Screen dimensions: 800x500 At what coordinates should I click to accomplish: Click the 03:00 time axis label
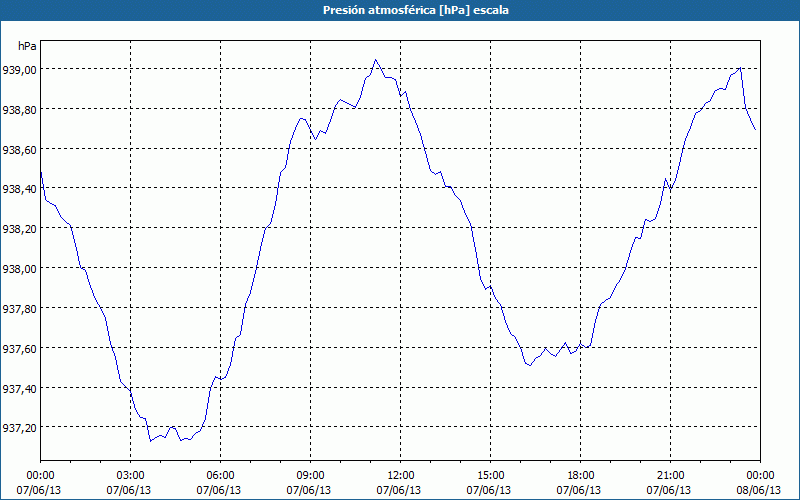[130, 476]
